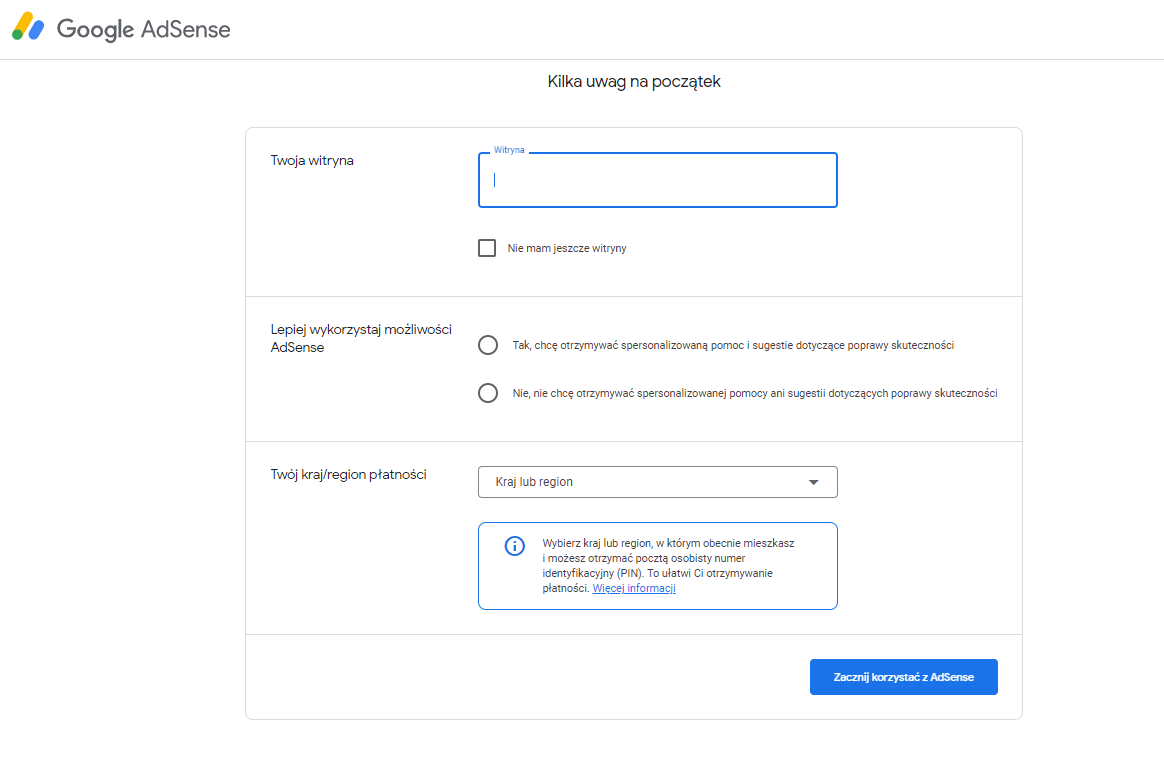The width and height of the screenshot is (1164, 766).
Task: Click the dropdown arrow in country selector
Action: point(814,482)
